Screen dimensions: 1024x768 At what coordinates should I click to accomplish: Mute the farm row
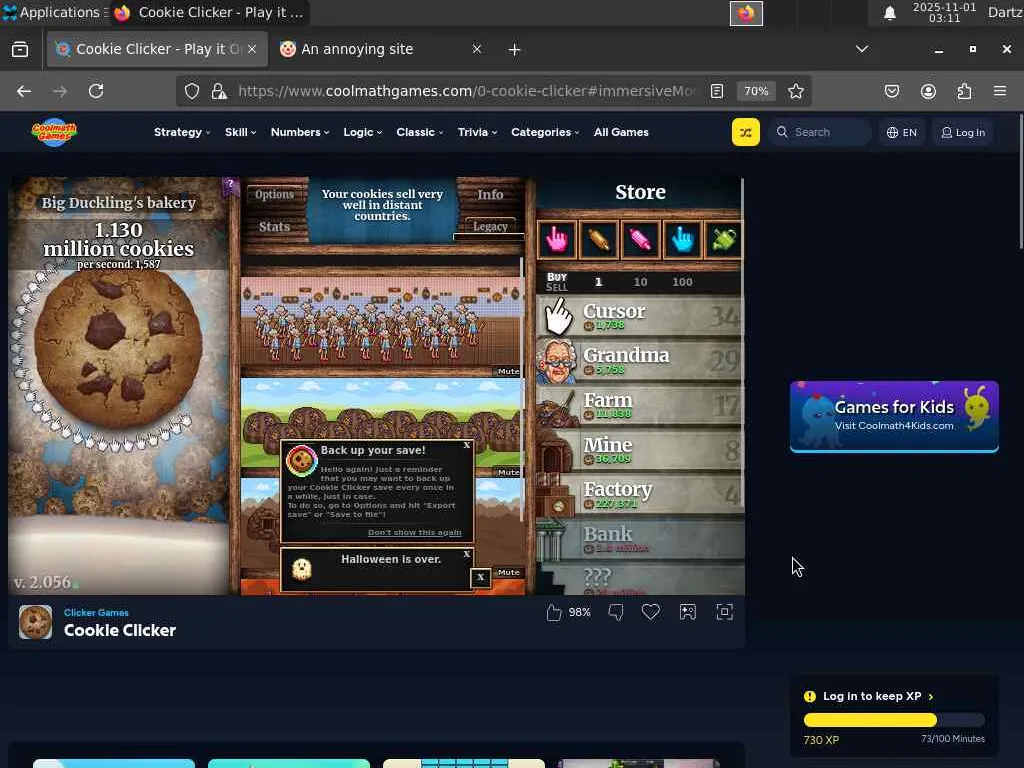tap(508, 472)
